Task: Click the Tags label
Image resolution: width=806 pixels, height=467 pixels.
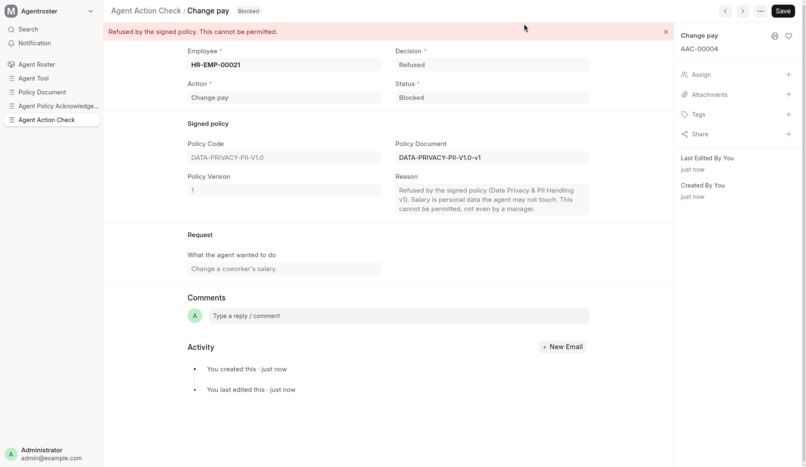Action: [x=698, y=115]
